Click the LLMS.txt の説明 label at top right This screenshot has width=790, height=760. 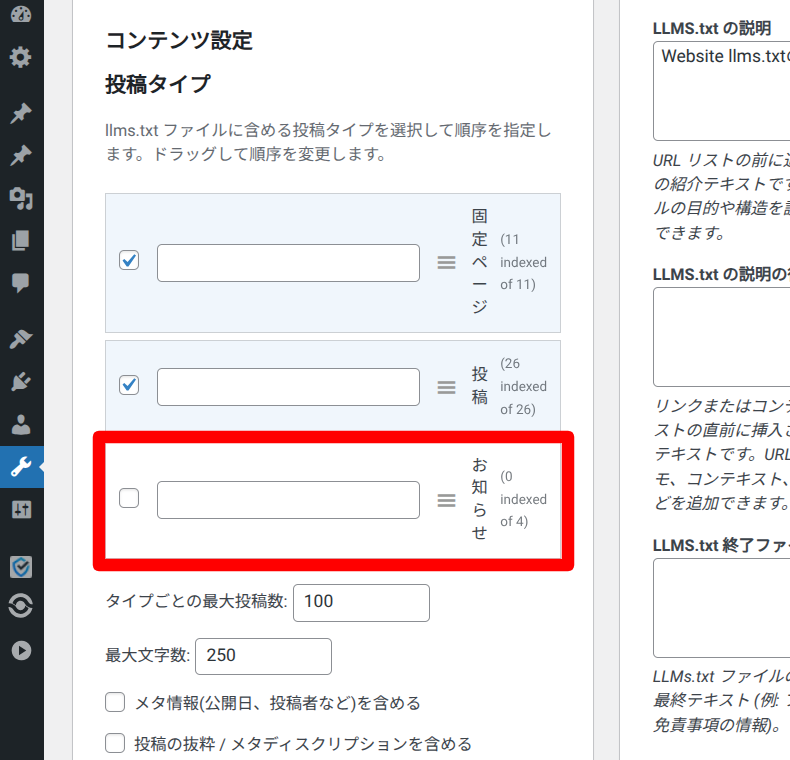[x=711, y=28]
